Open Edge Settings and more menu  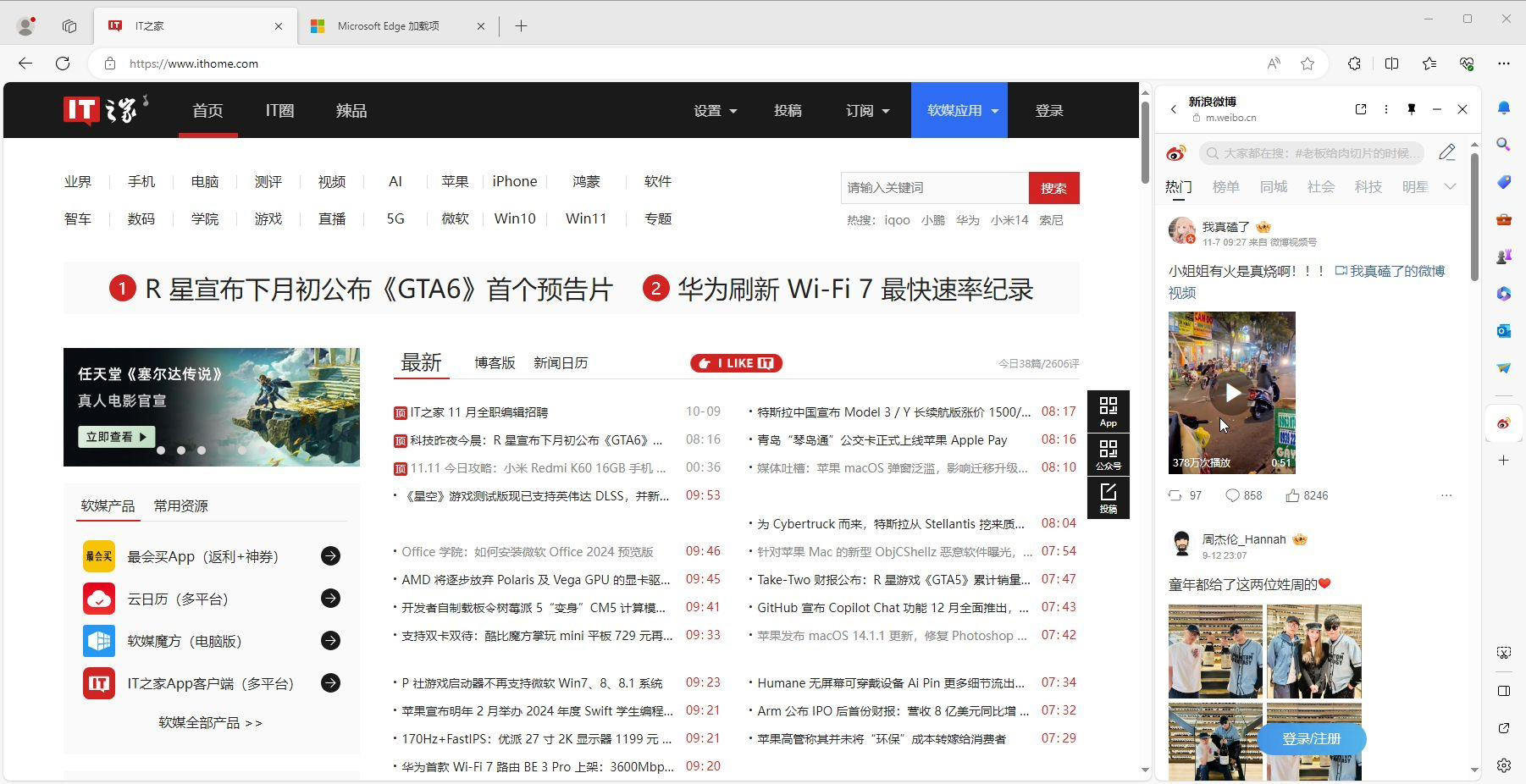pyautogui.click(x=1504, y=63)
